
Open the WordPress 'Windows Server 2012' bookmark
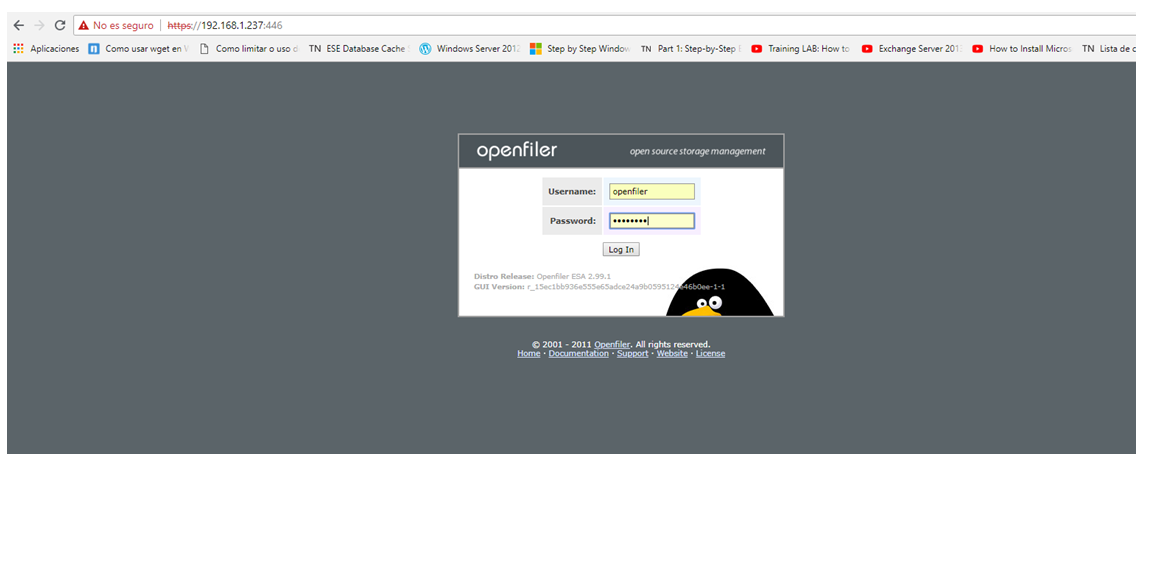pyautogui.click(x=470, y=49)
